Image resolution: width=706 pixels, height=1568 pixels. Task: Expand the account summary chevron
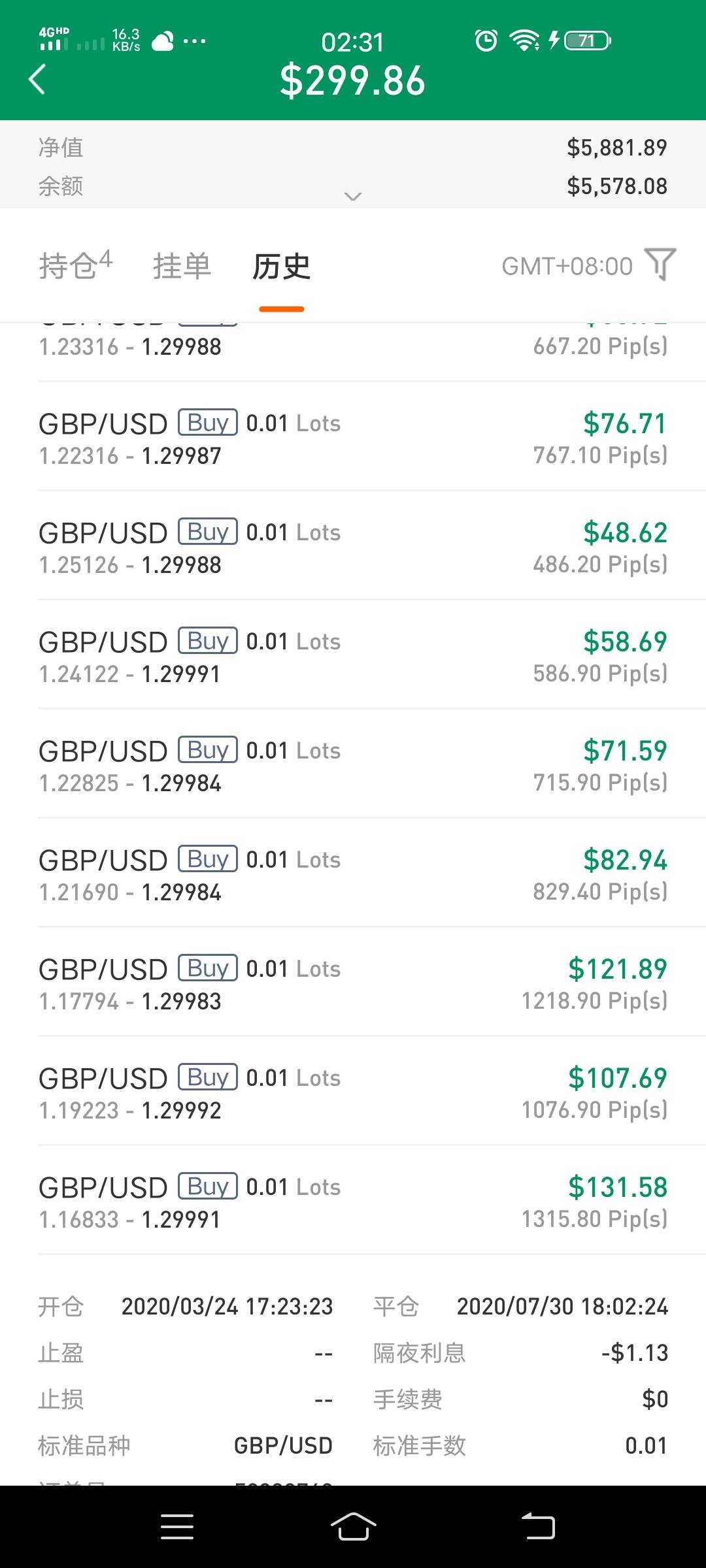click(353, 196)
